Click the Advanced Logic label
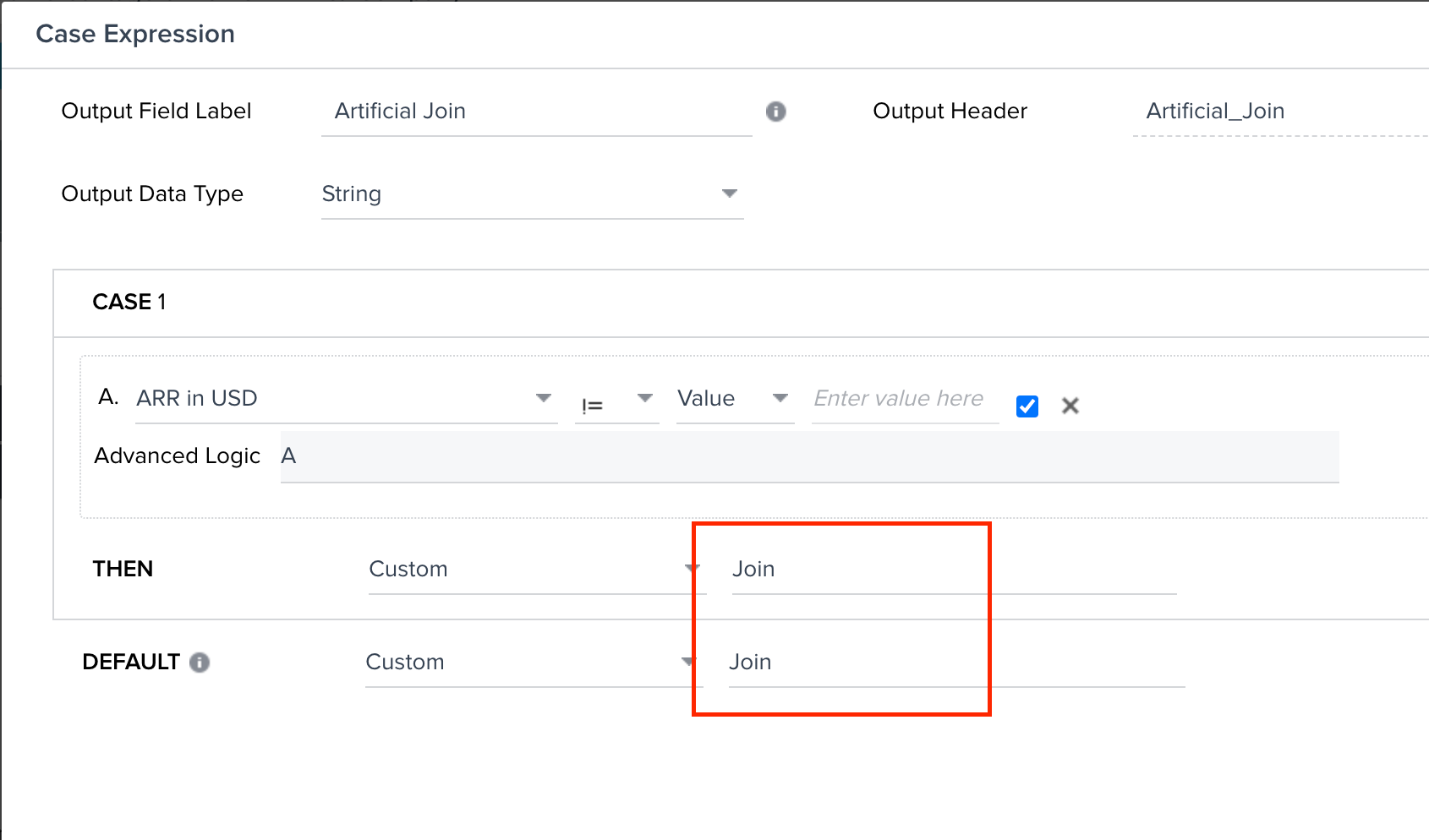 click(x=178, y=455)
